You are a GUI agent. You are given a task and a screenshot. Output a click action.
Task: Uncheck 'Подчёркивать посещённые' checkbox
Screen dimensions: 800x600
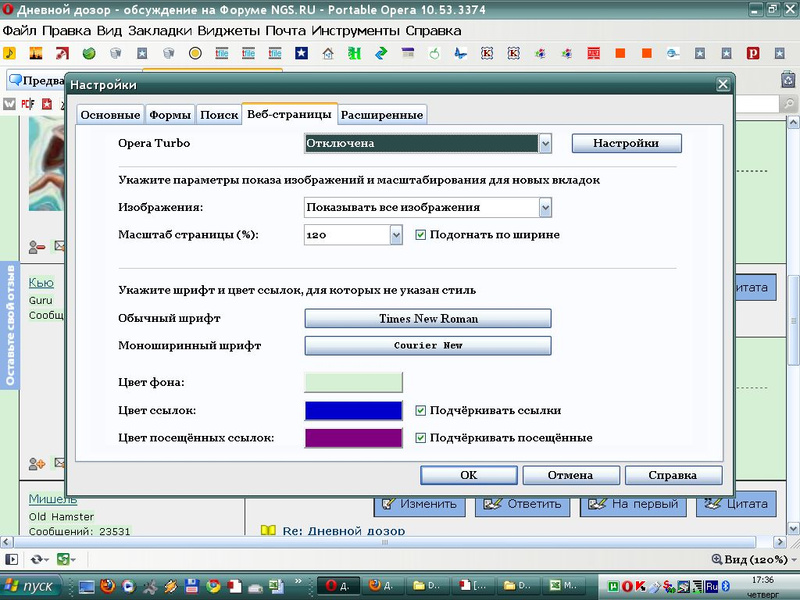[421, 438]
